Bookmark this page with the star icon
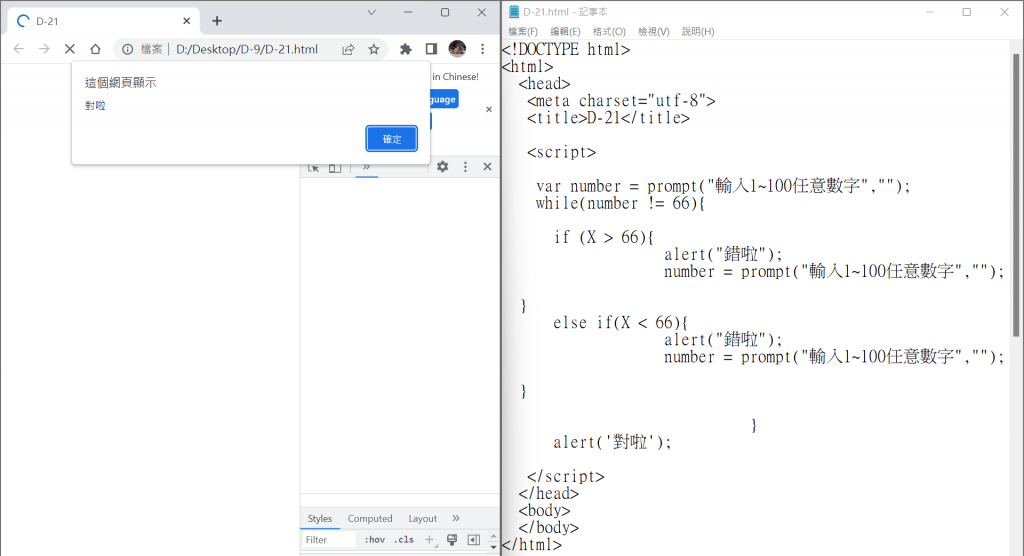1024x556 pixels. (x=374, y=49)
